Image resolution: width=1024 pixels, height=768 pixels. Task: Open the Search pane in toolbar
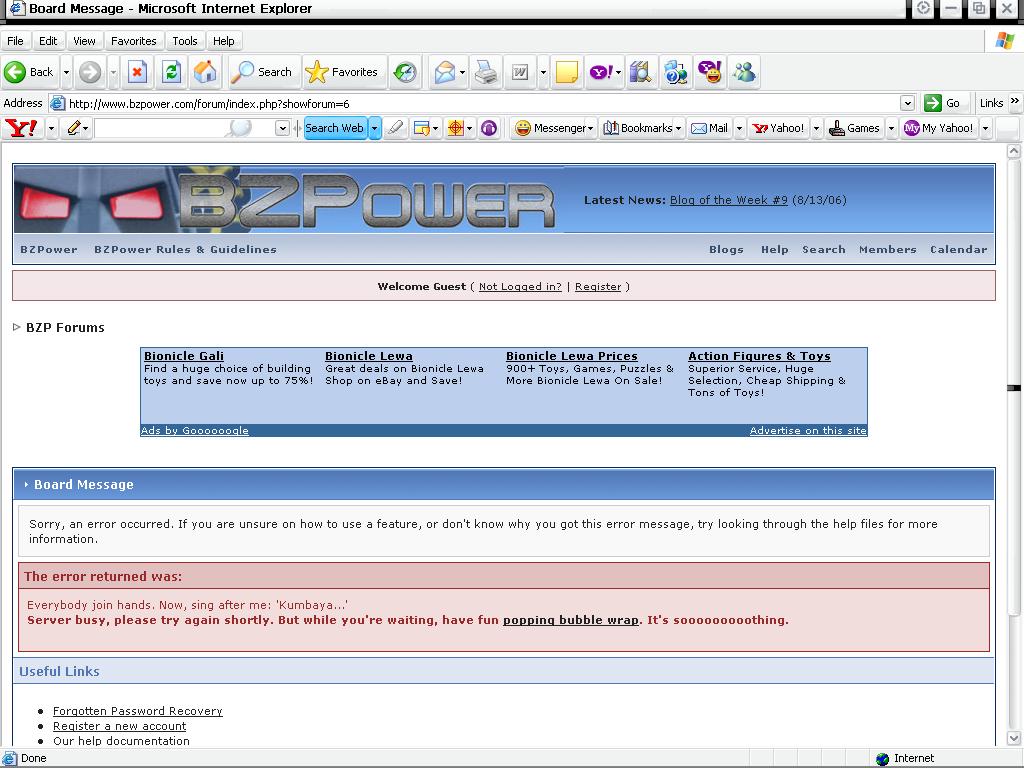(x=262, y=72)
